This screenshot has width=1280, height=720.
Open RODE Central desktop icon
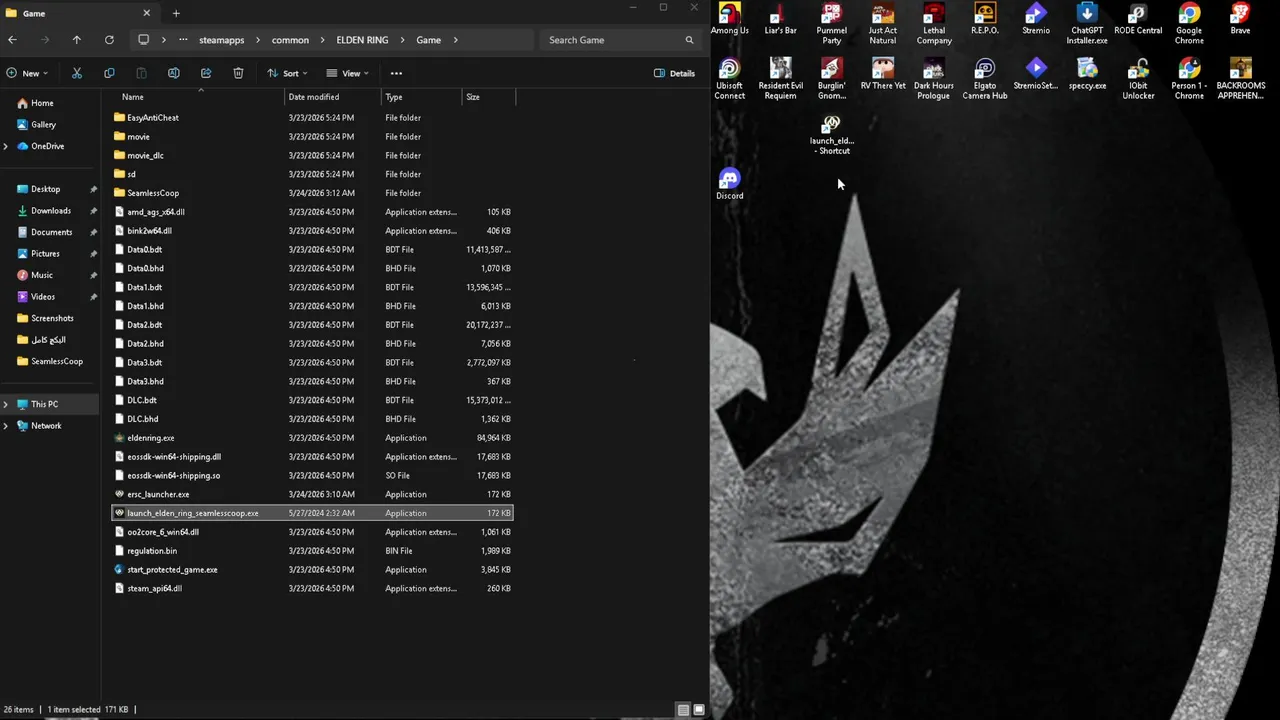[x=1138, y=20]
